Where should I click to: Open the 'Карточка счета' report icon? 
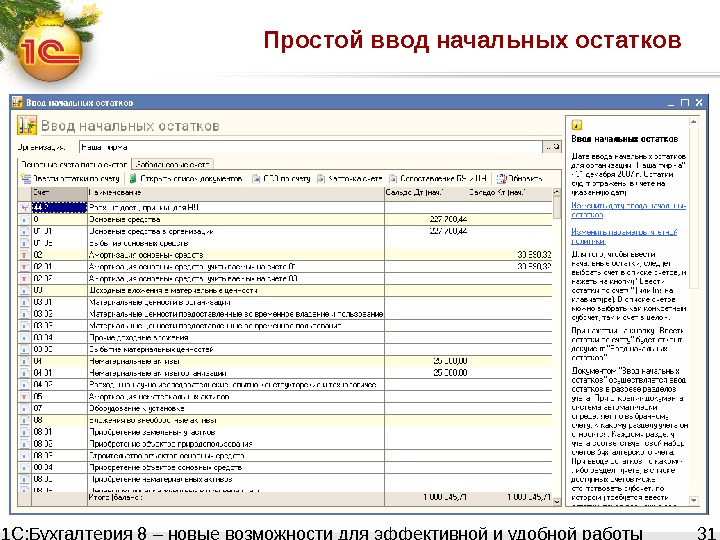321,179
